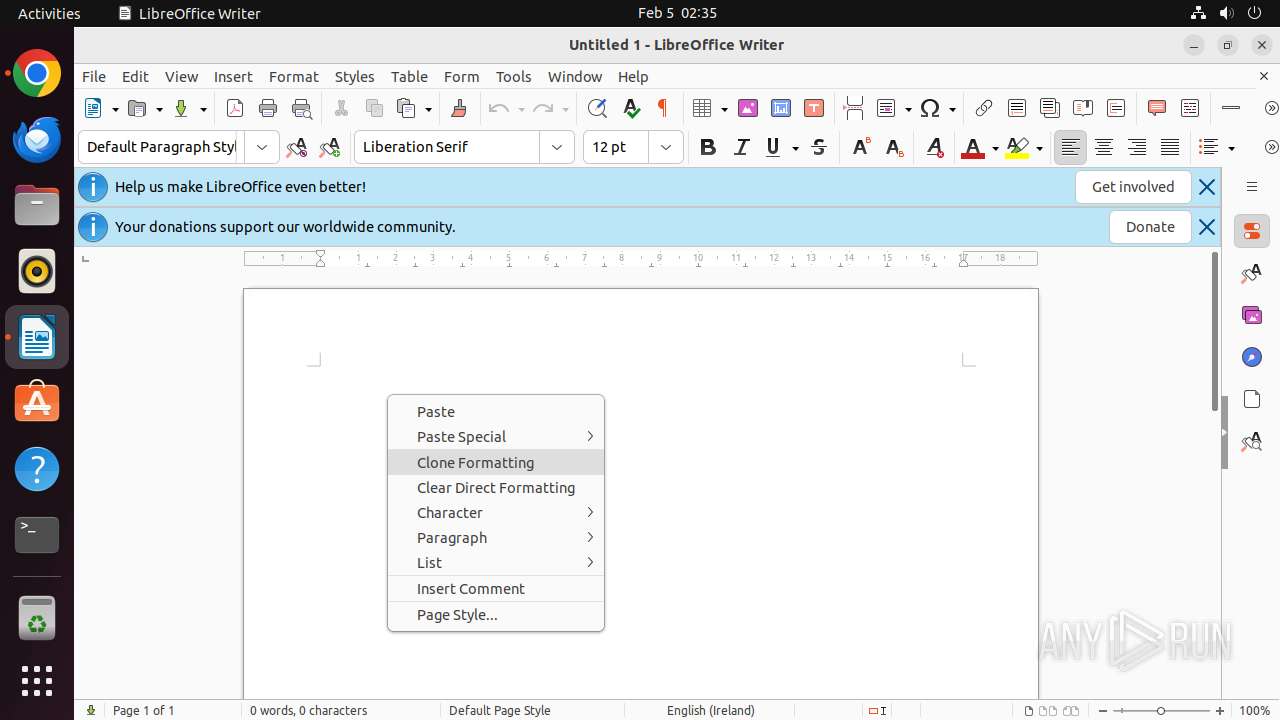
Task: Insert comment toolbar icon
Action: 1157,108
